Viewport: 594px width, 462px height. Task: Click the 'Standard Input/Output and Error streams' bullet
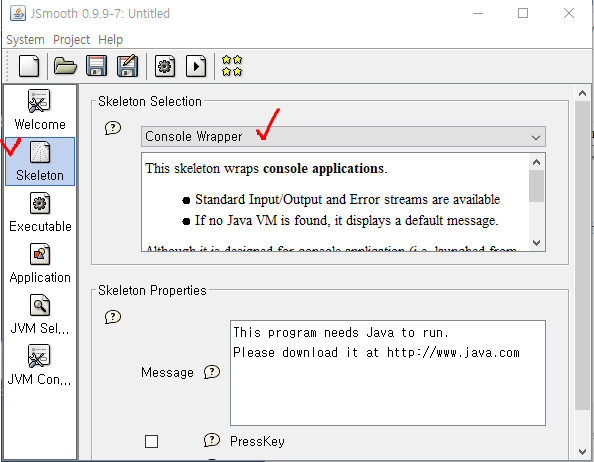347,200
